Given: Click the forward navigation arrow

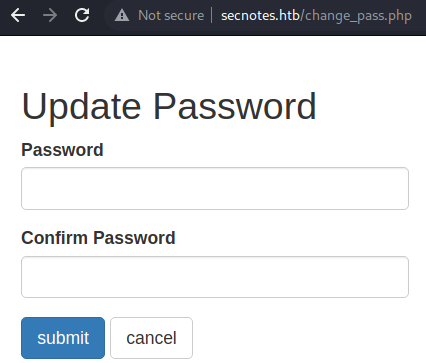Looking at the screenshot, I should (x=50, y=15).
